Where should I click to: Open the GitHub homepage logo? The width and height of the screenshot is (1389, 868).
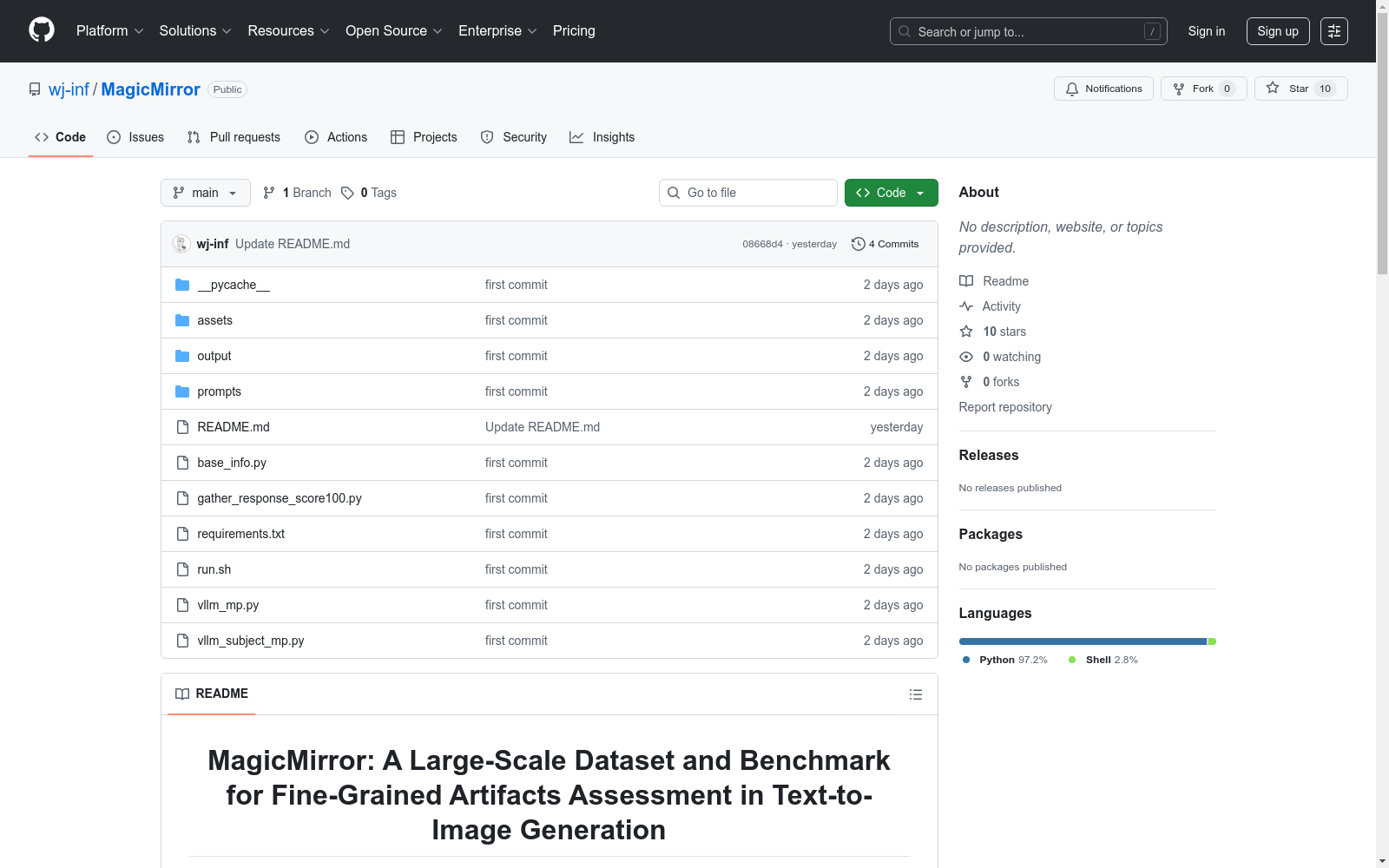(42, 30)
